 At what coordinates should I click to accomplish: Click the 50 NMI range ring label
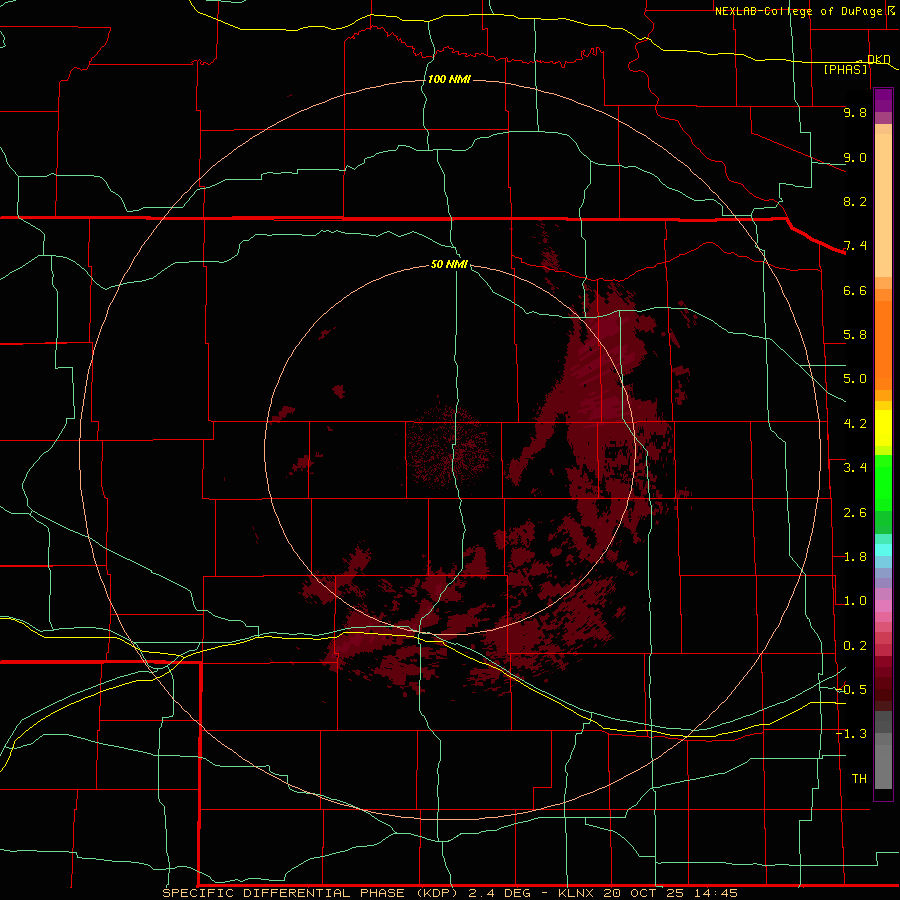click(449, 264)
